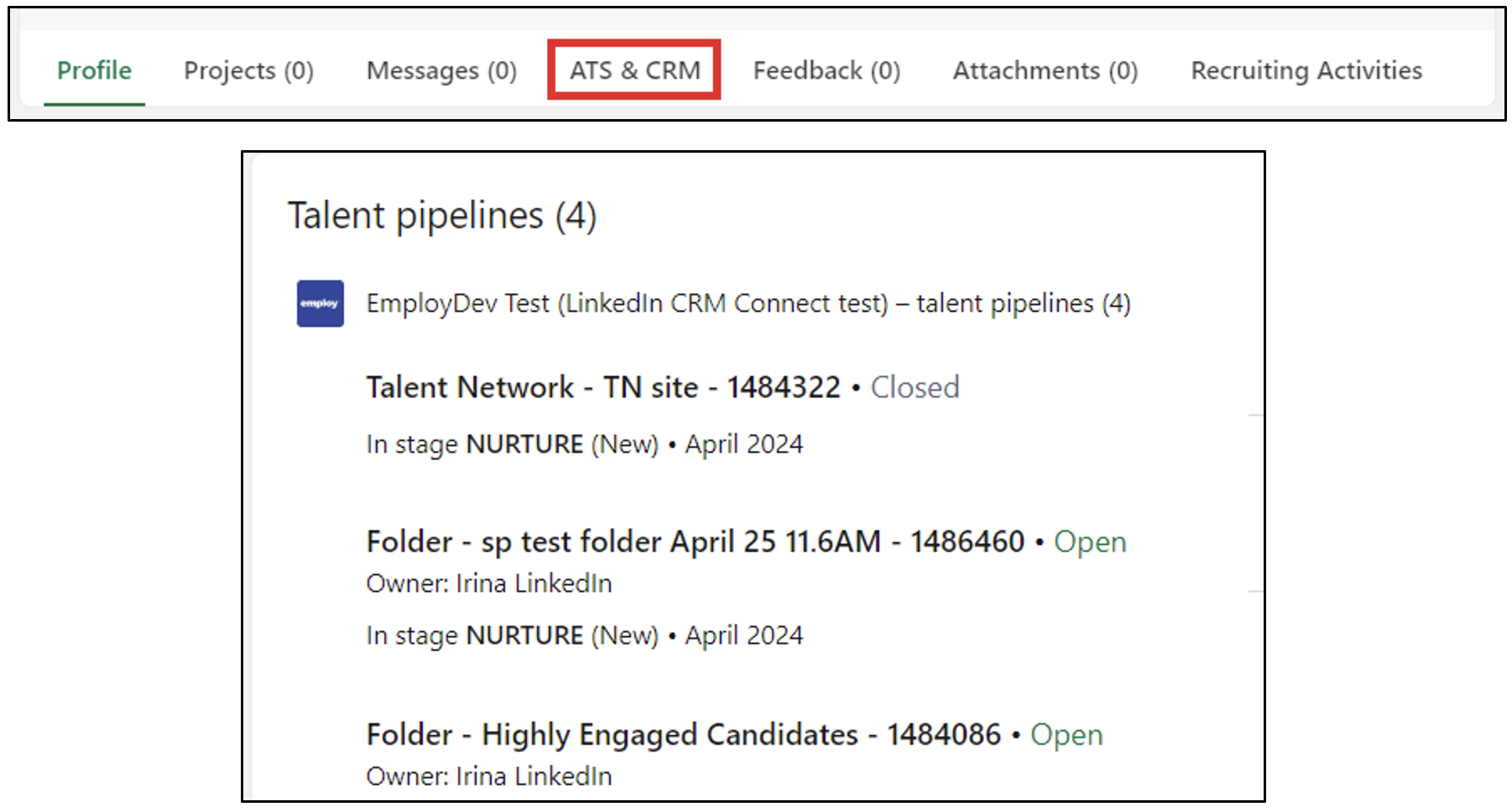Screen dimensions: 1512x812
Task: Click the Closed status label
Action: pos(915,388)
